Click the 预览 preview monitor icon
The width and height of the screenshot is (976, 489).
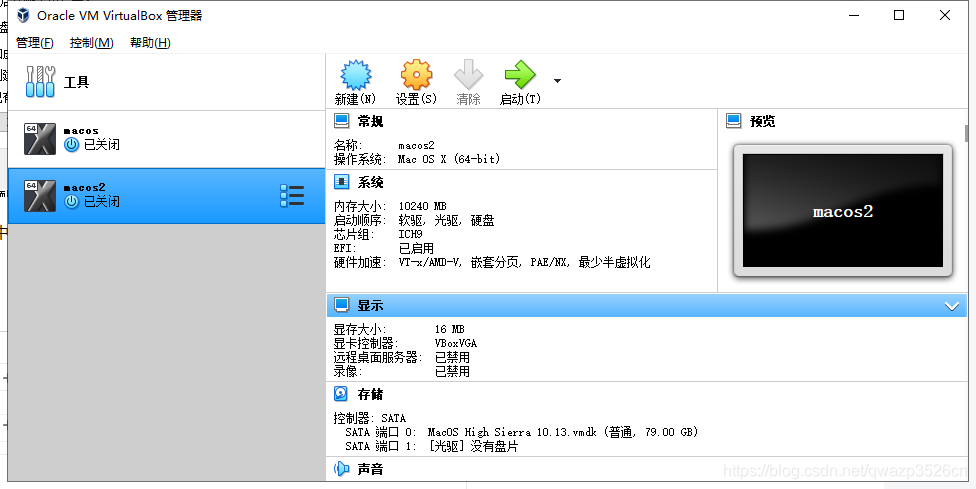(x=734, y=121)
